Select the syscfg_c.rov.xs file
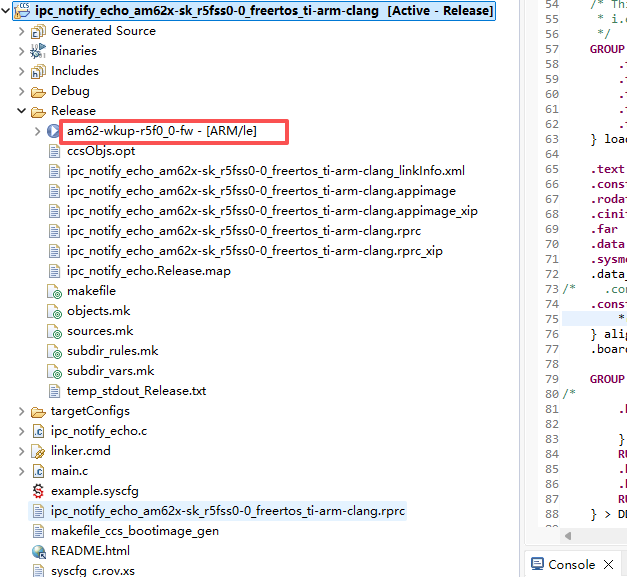The image size is (627, 577). coord(93,571)
